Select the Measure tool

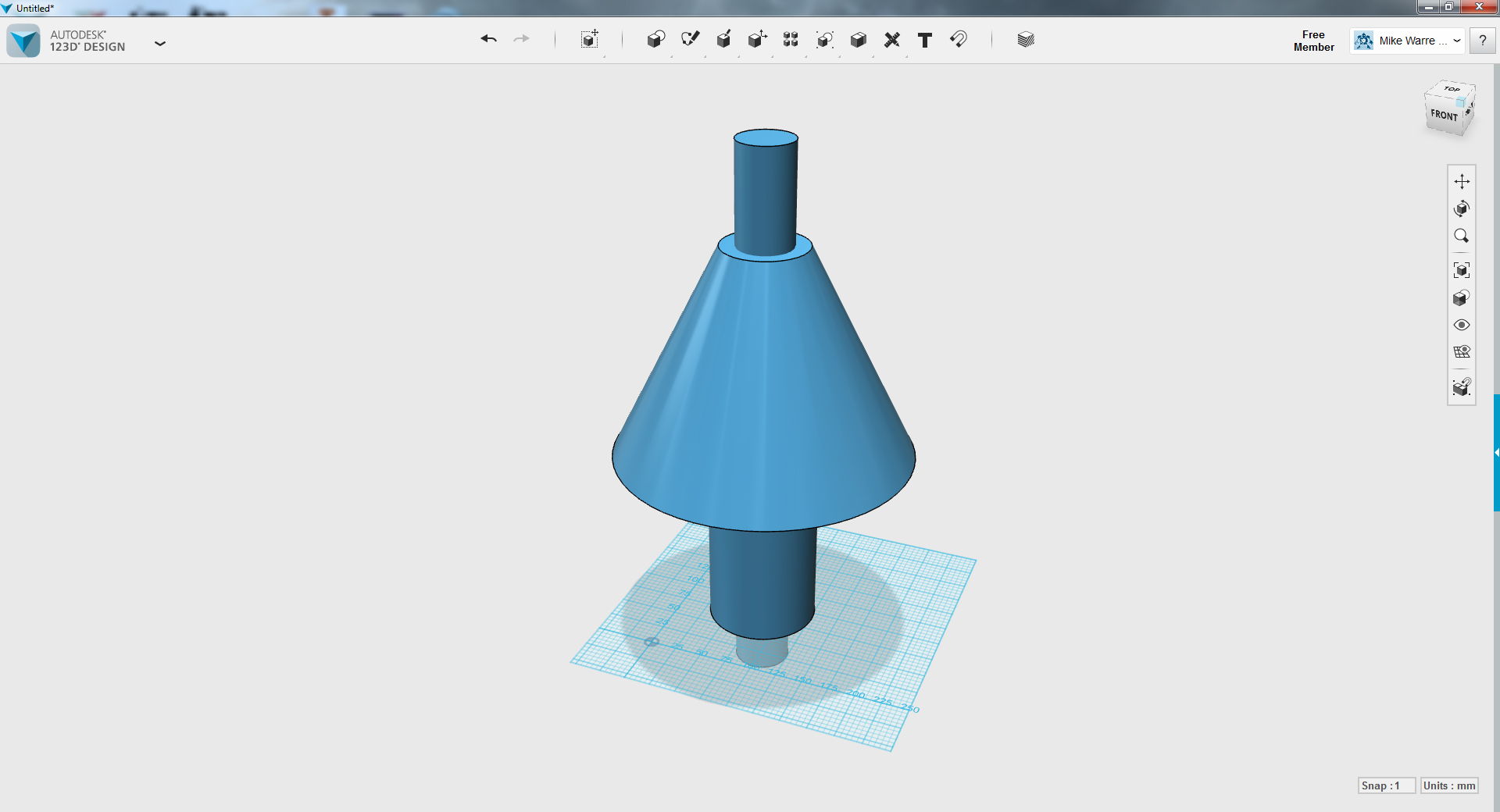pos(891,39)
